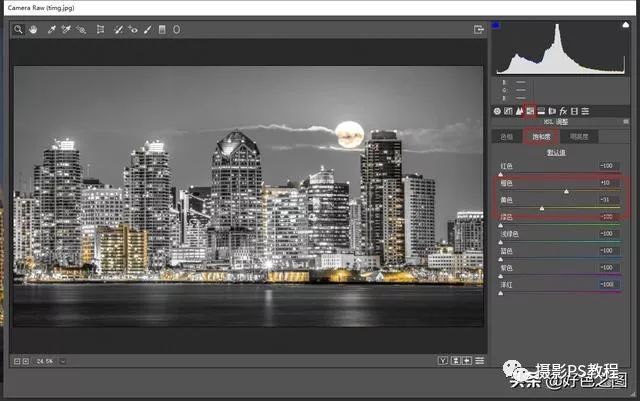Open the zoom level dropdown
This screenshot has width=640, height=401.
62,360
